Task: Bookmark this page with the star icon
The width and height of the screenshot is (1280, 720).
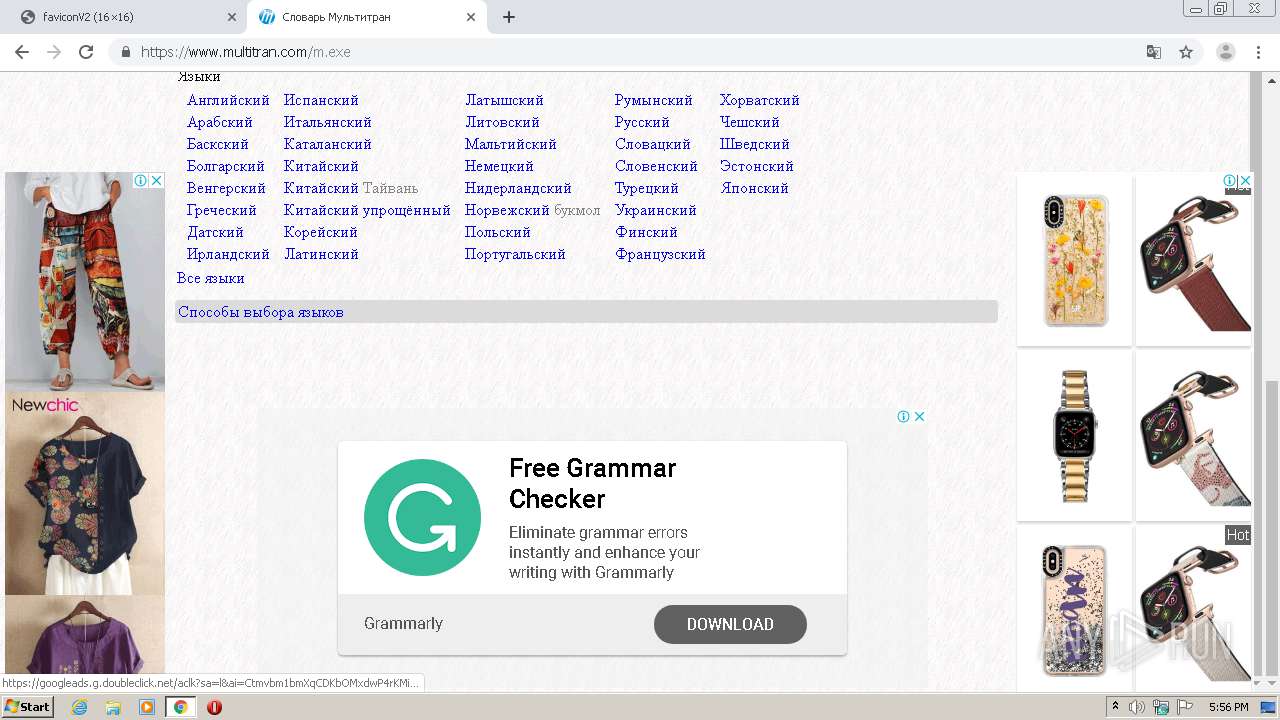Action: click(x=1186, y=52)
